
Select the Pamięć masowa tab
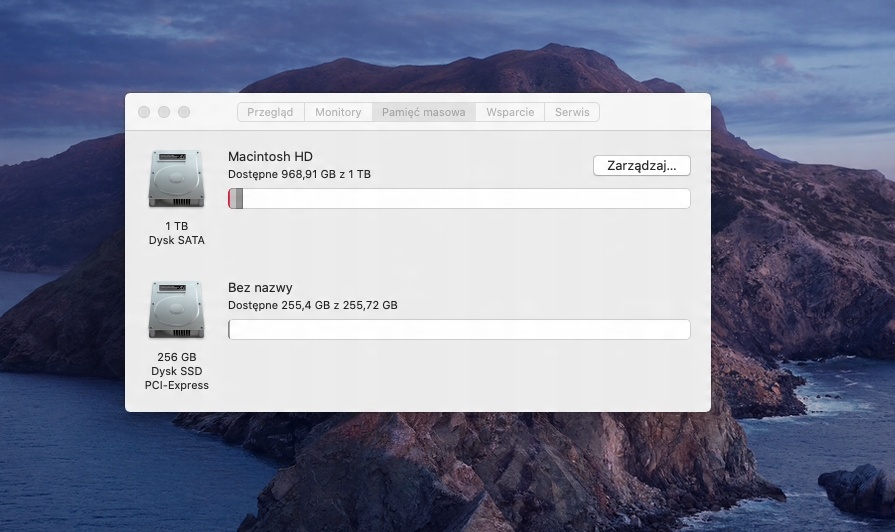point(424,112)
